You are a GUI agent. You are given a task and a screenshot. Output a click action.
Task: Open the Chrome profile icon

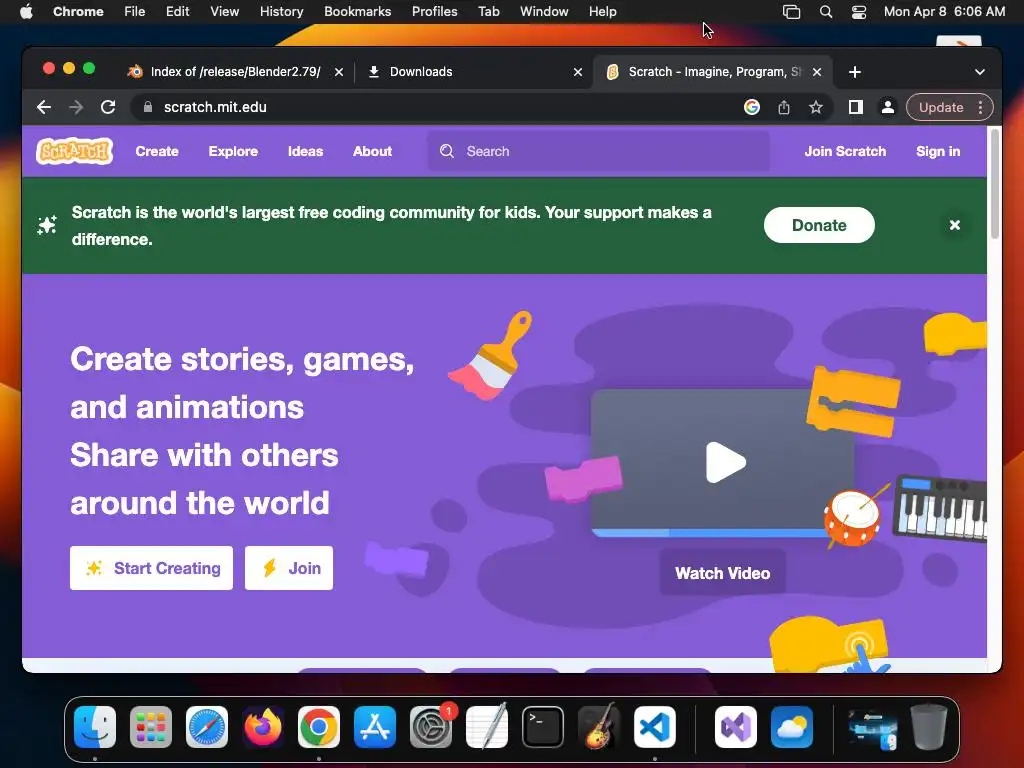pos(888,107)
